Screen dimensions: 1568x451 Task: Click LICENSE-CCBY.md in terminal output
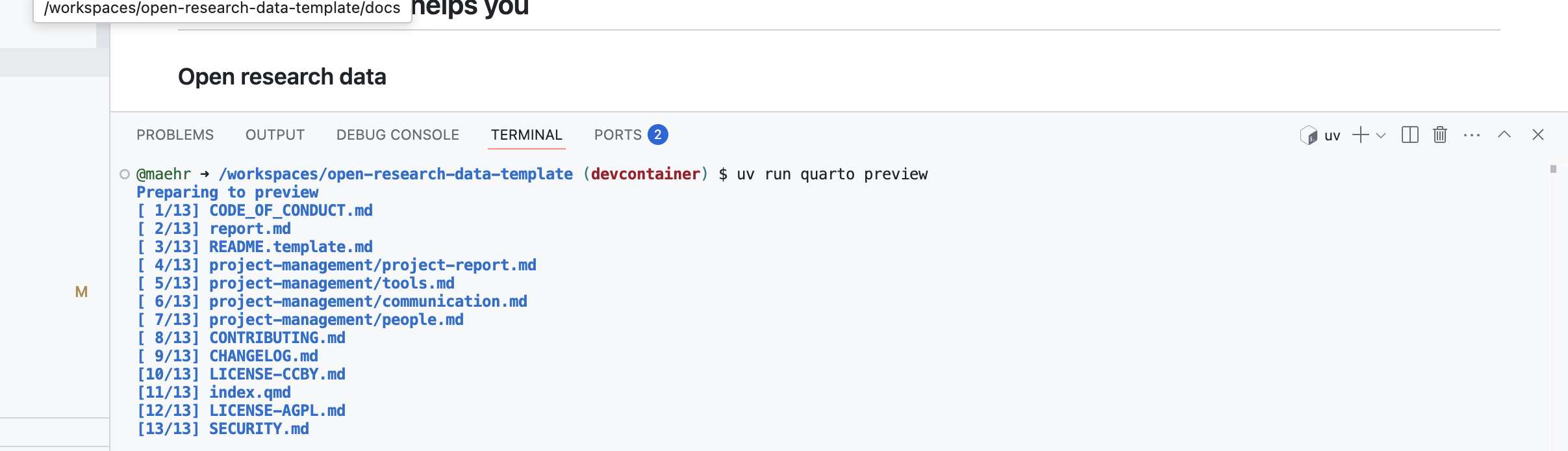(x=277, y=374)
